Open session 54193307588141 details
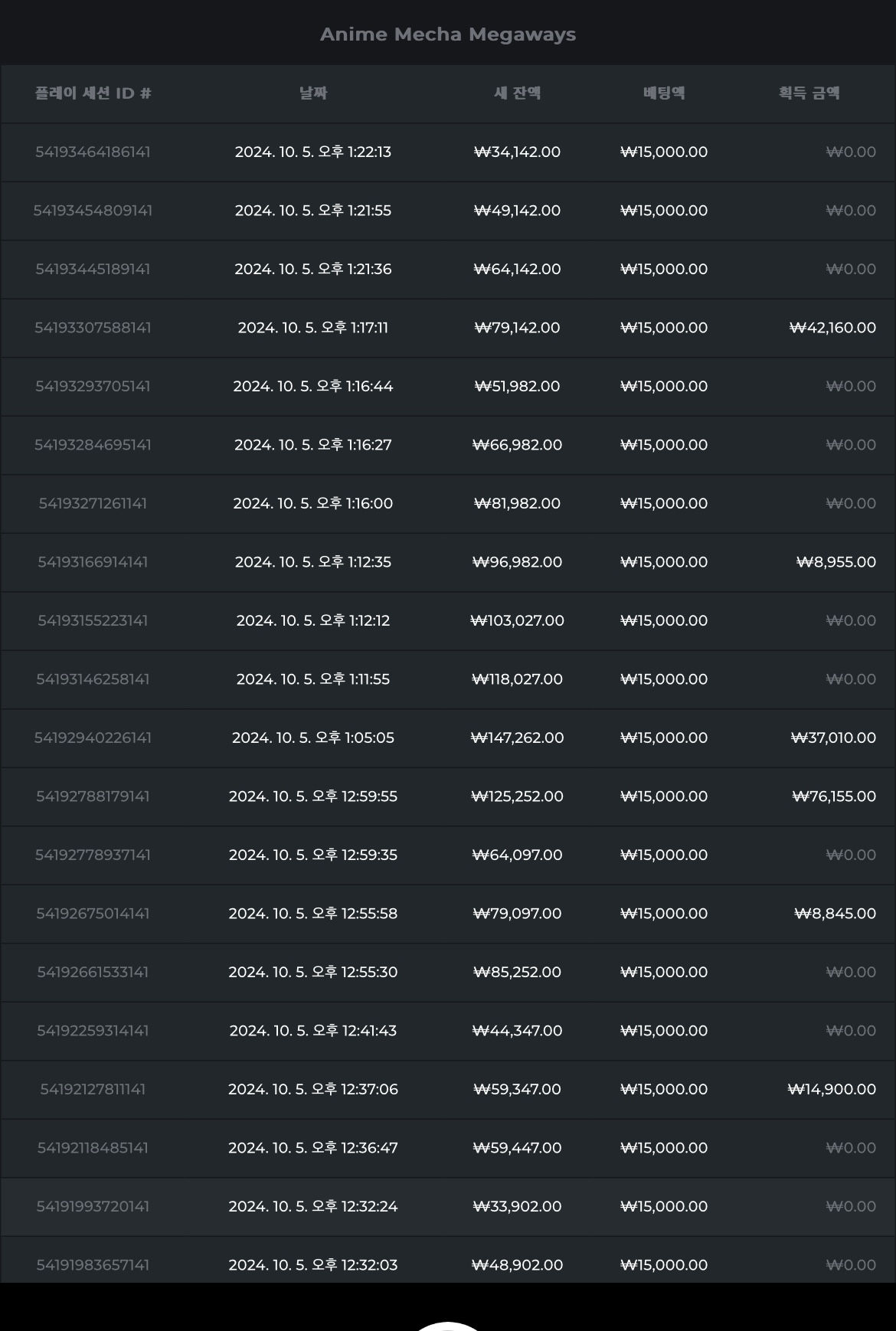 pos(93,328)
